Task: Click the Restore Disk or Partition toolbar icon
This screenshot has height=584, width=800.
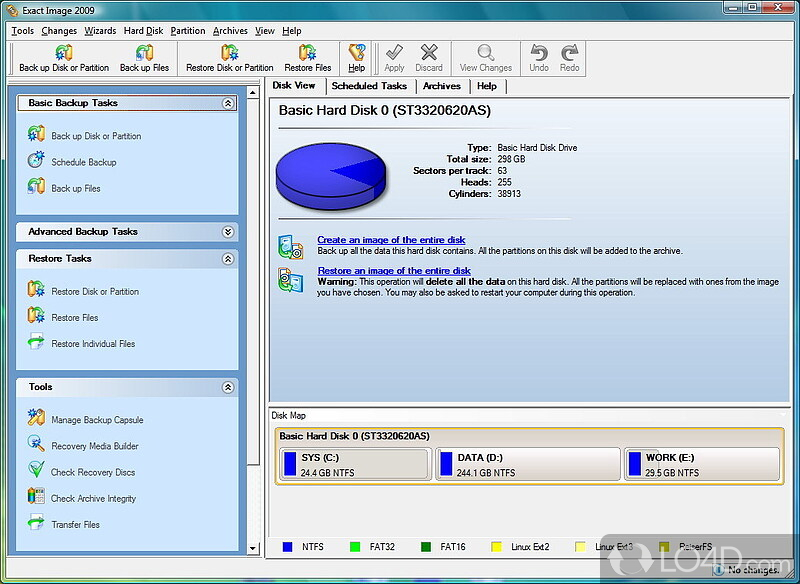Action: 229,52
